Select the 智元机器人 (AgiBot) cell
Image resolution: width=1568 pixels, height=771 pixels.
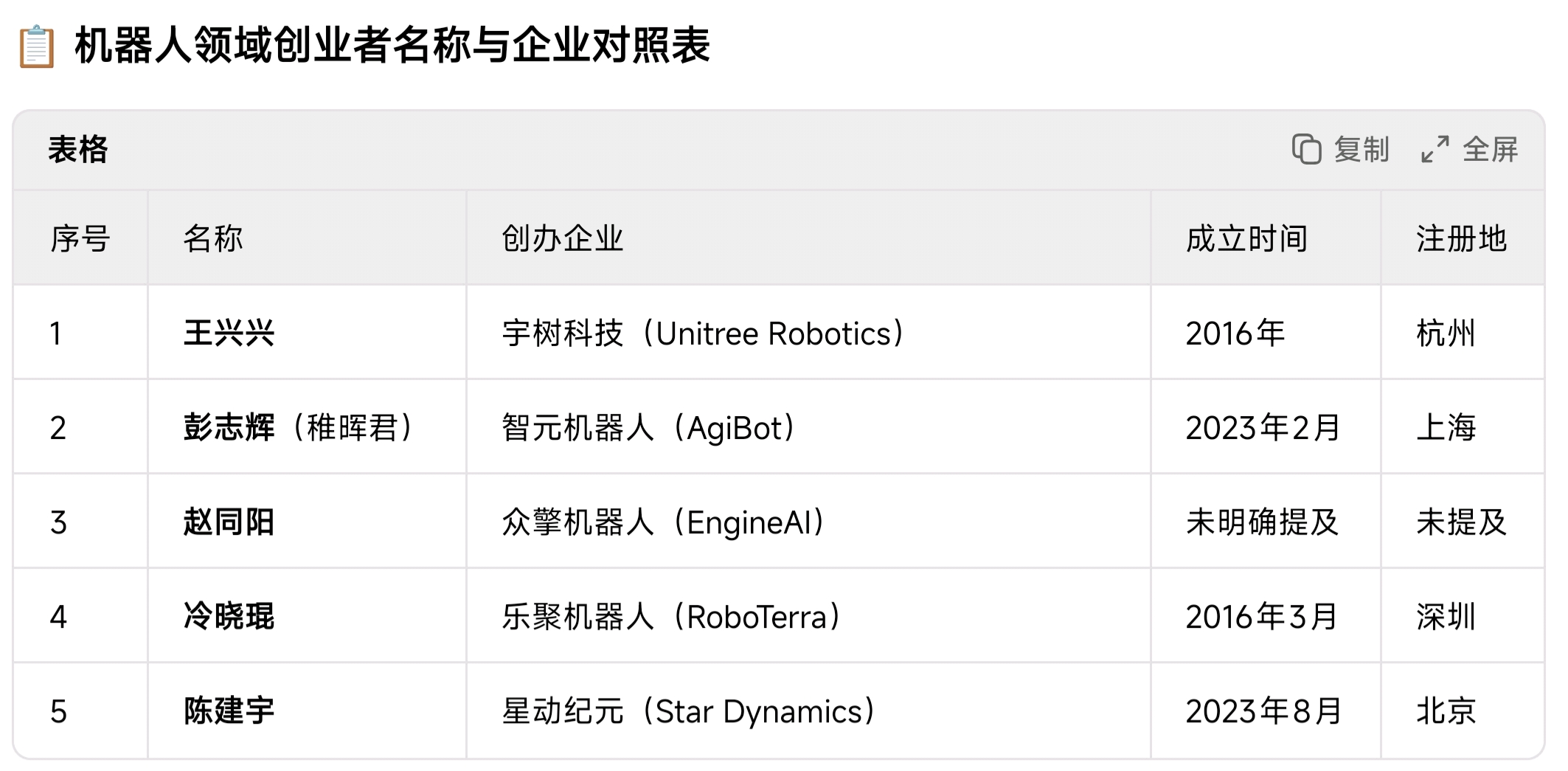pyautogui.click(x=808, y=427)
